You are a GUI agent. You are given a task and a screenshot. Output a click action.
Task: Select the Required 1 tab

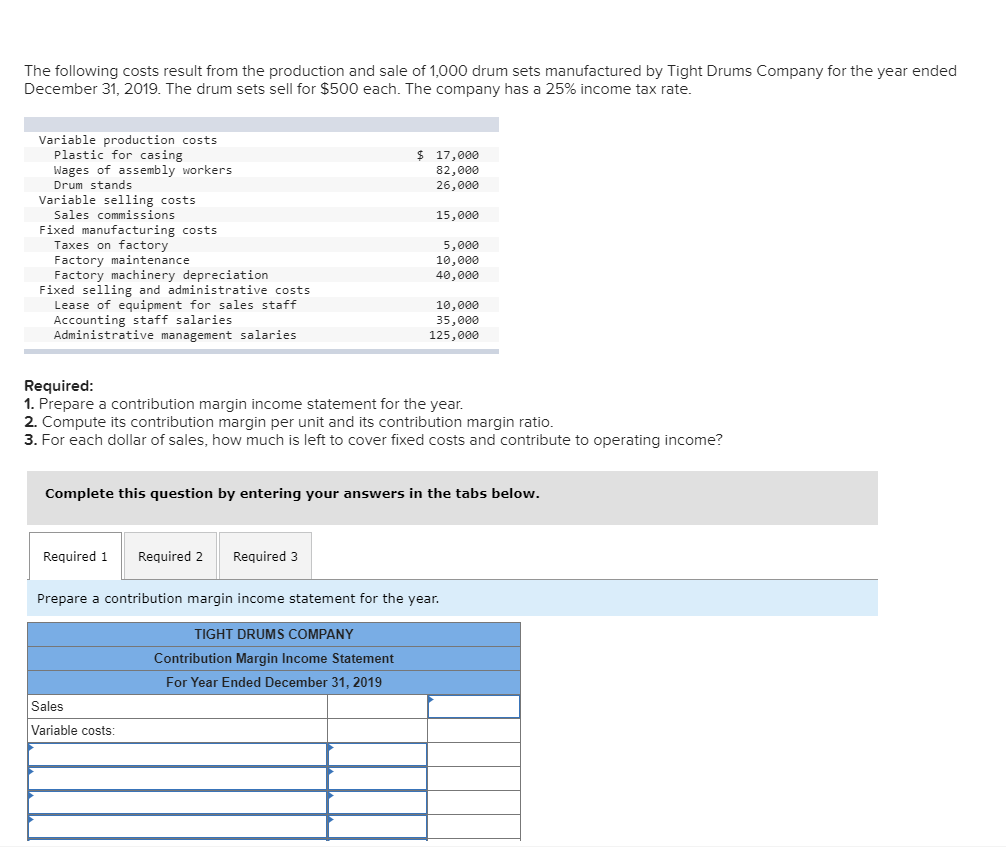click(x=74, y=556)
